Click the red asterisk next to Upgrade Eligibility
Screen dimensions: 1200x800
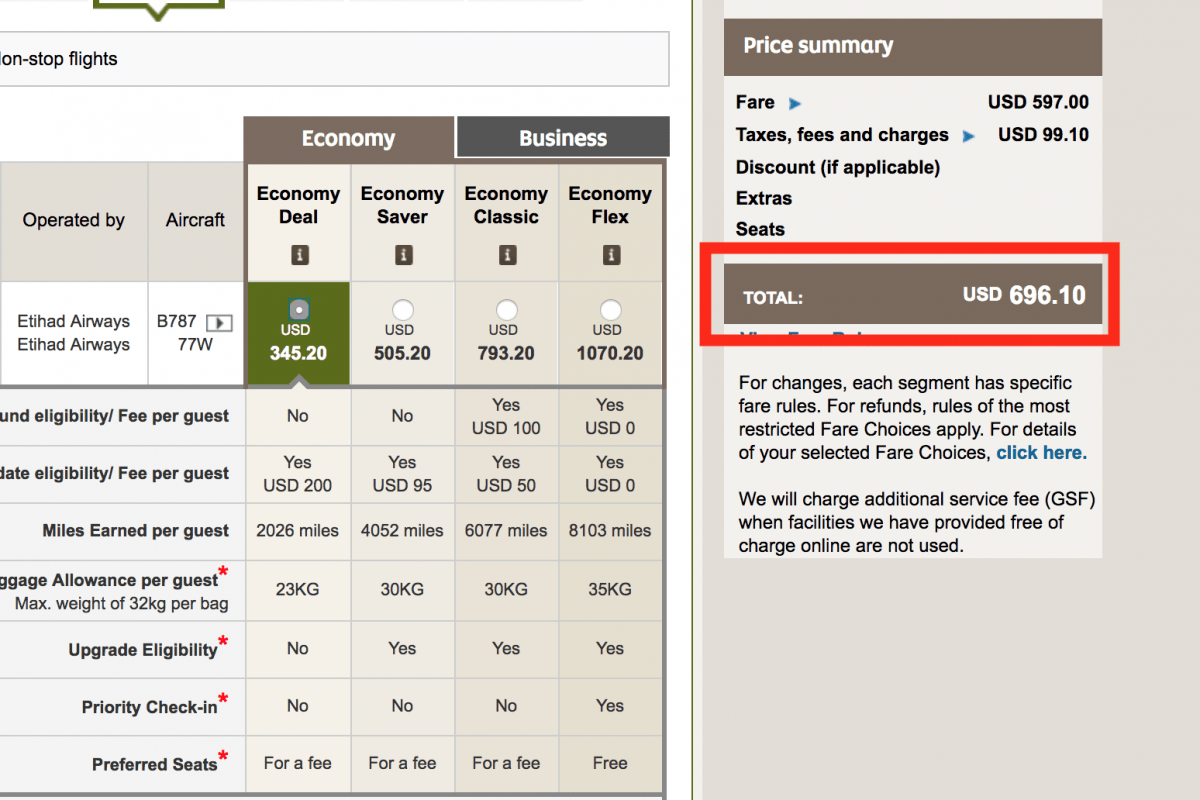click(x=223, y=642)
